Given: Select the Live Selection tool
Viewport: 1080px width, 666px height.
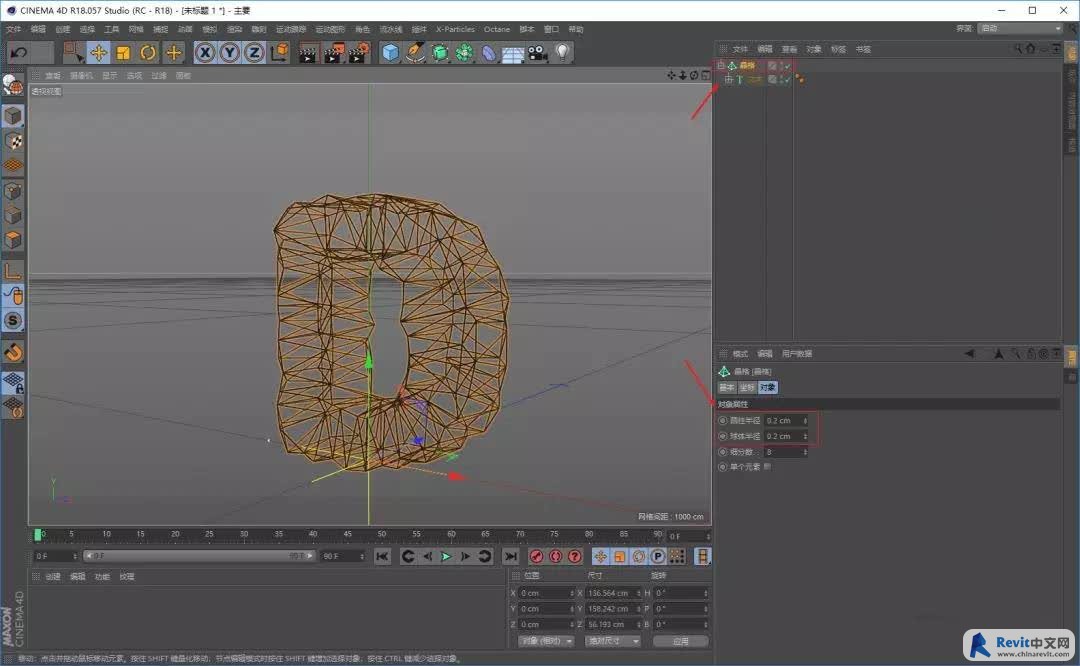Looking at the screenshot, I should [x=72, y=52].
